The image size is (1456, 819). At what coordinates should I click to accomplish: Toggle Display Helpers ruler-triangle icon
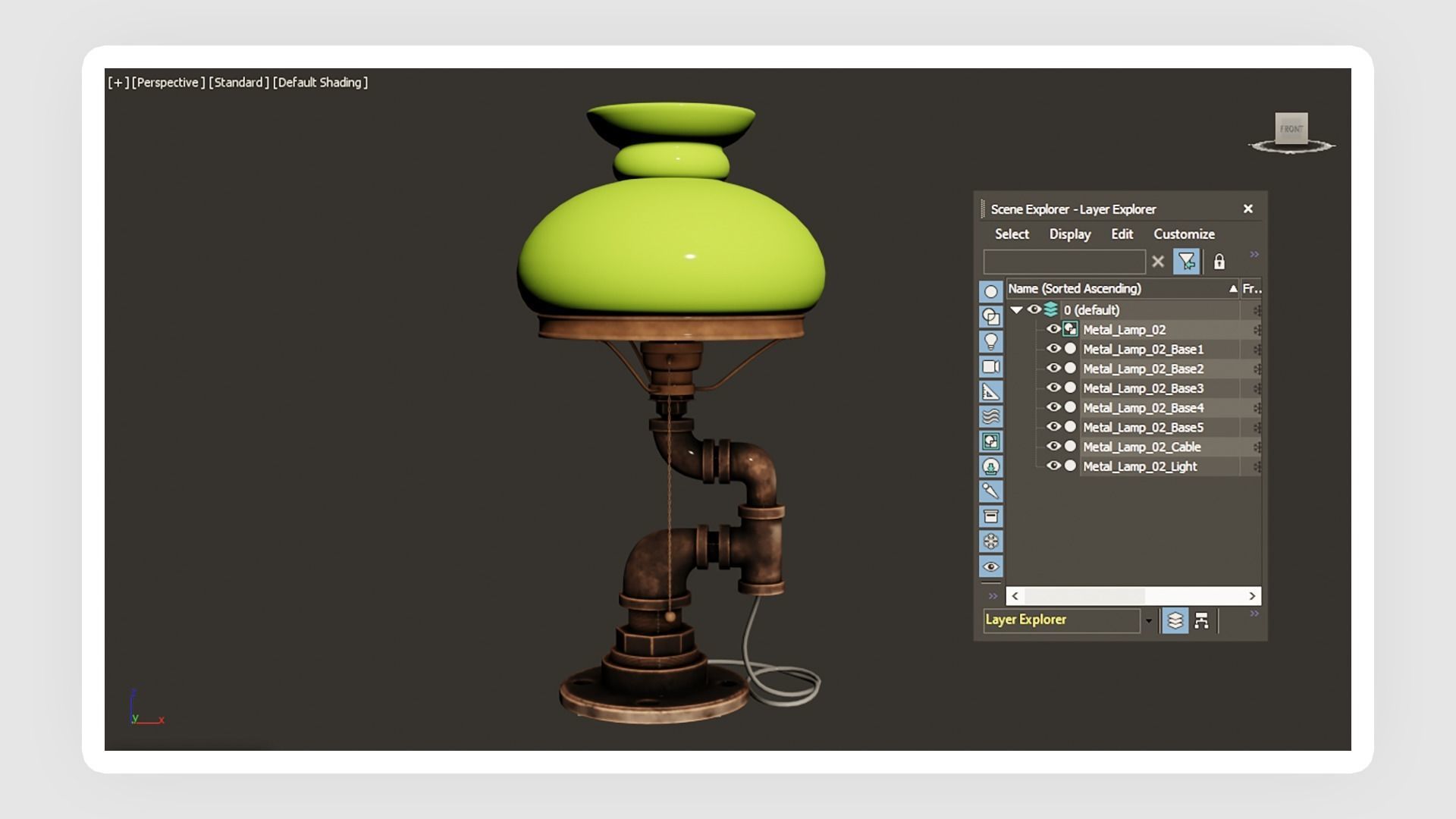pos(990,392)
